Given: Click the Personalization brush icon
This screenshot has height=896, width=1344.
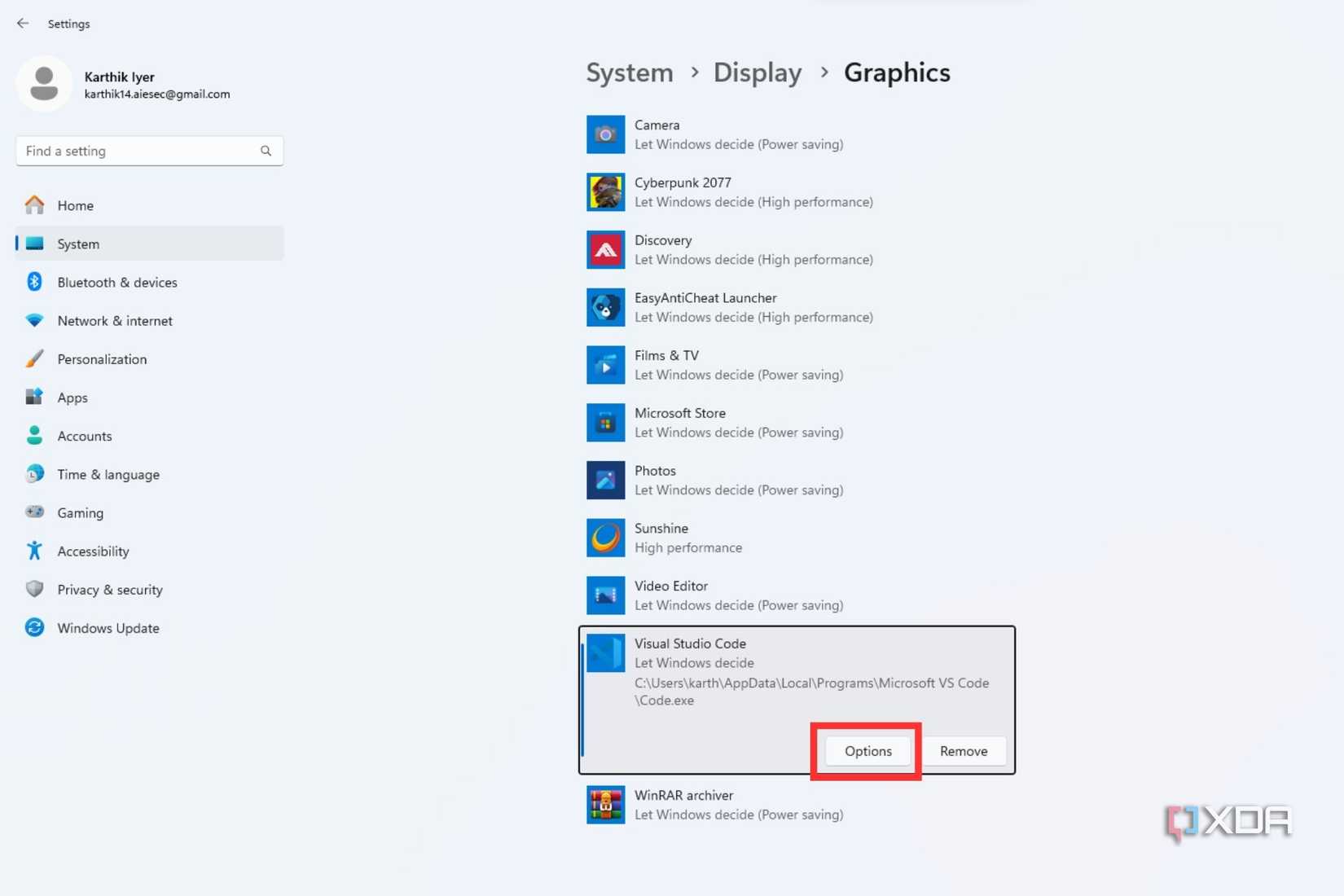Looking at the screenshot, I should [x=34, y=358].
